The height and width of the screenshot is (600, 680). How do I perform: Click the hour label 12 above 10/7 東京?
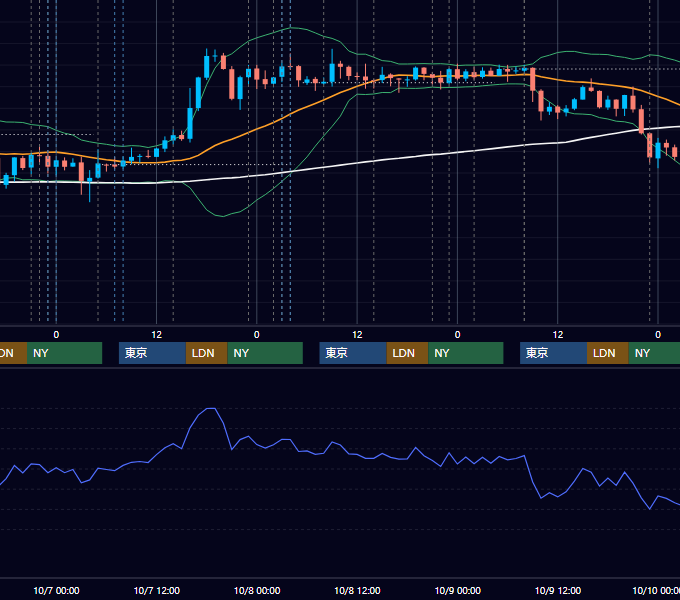(157, 335)
